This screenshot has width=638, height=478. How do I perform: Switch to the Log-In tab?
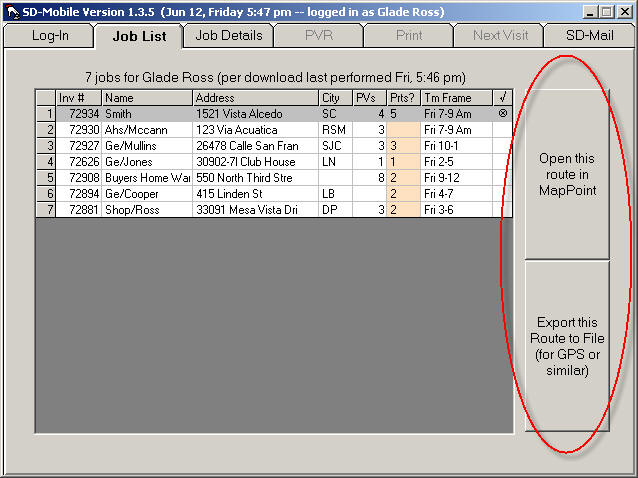tap(50, 35)
